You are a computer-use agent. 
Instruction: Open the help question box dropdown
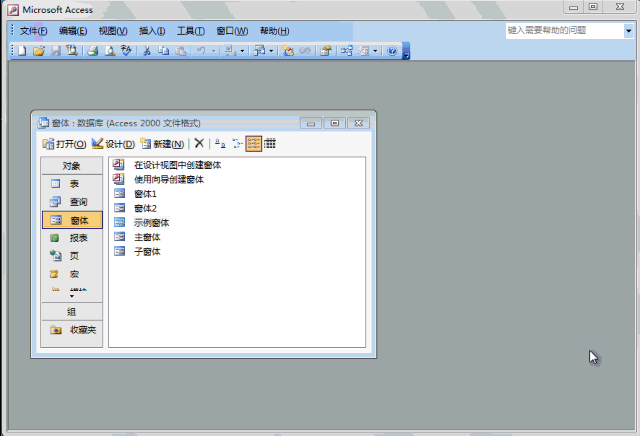pos(628,31)
